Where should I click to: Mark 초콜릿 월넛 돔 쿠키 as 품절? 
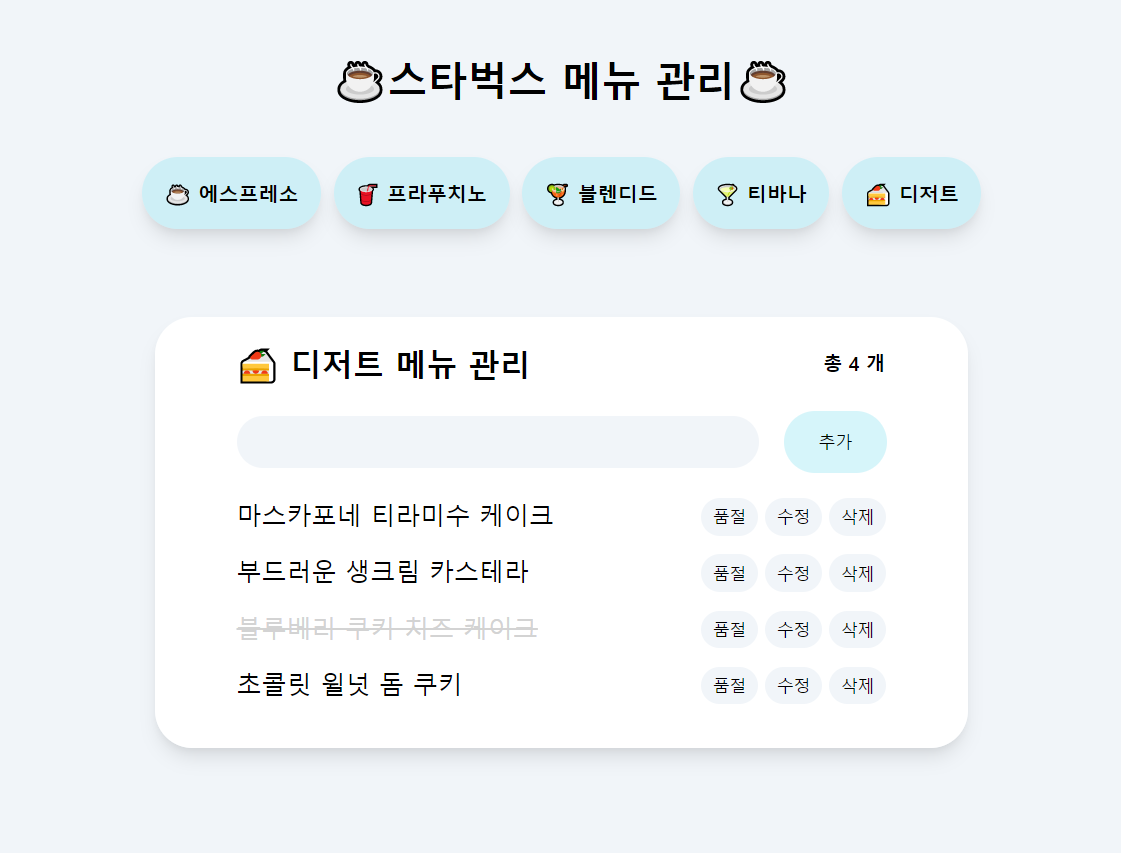click(x=729, y=685)
